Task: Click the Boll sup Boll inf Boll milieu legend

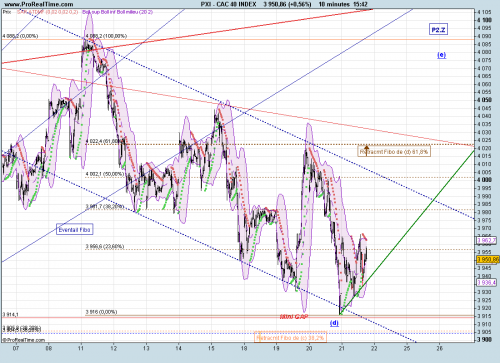Action: click(117, 12)
